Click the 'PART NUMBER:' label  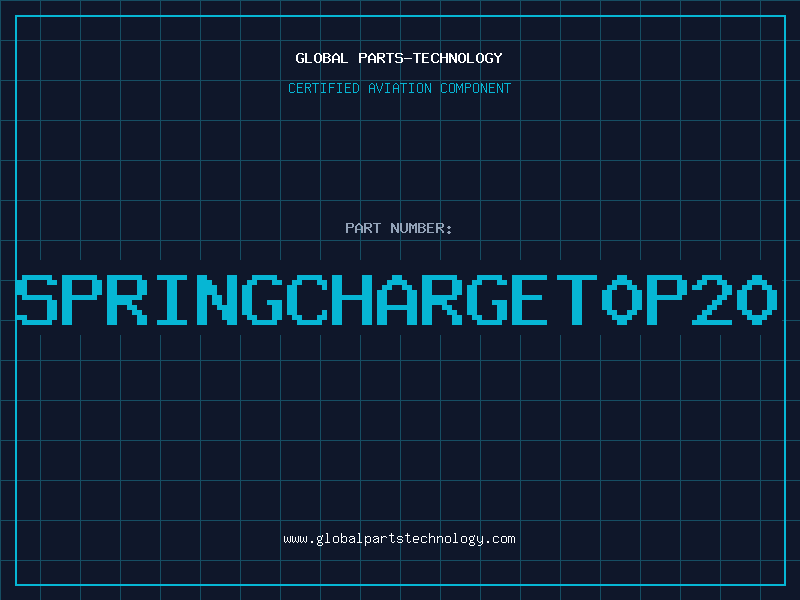pyautogui.click(x=399, y=228)
